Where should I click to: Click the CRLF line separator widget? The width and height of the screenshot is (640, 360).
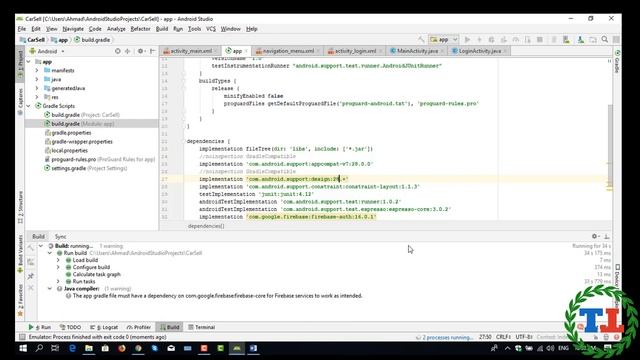pyautogui.click(x=503, y=337)
